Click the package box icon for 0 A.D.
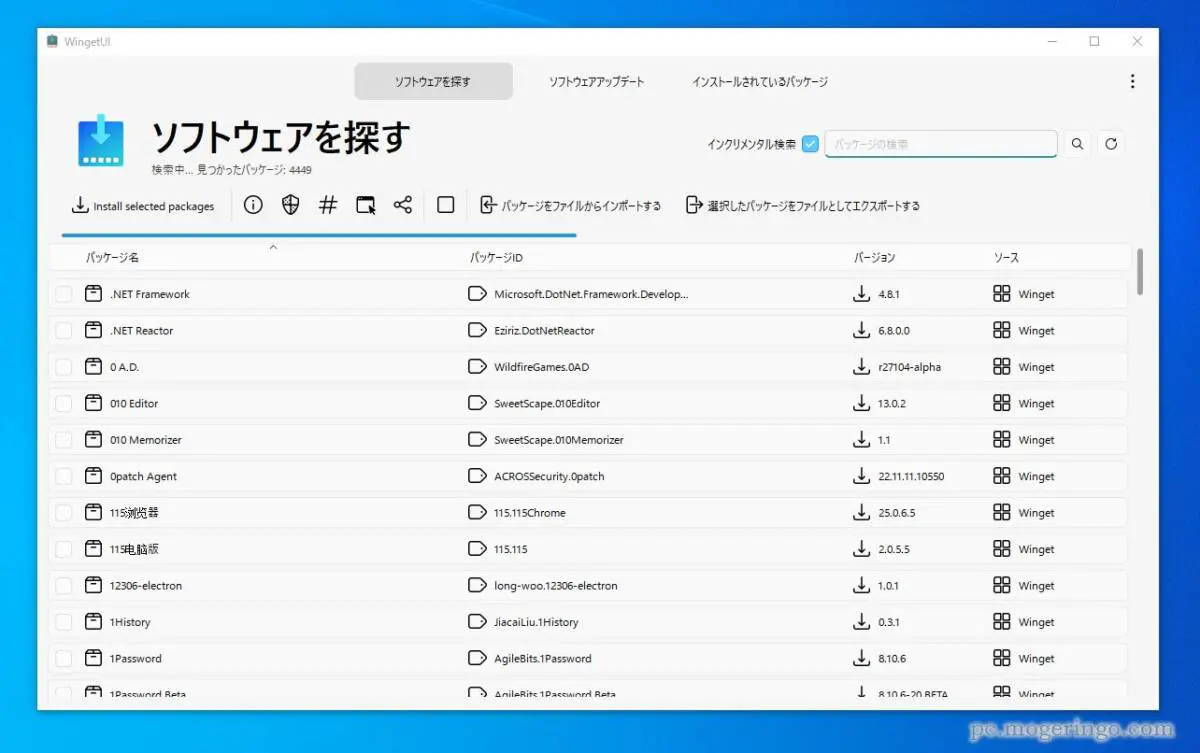 [93, 367]
